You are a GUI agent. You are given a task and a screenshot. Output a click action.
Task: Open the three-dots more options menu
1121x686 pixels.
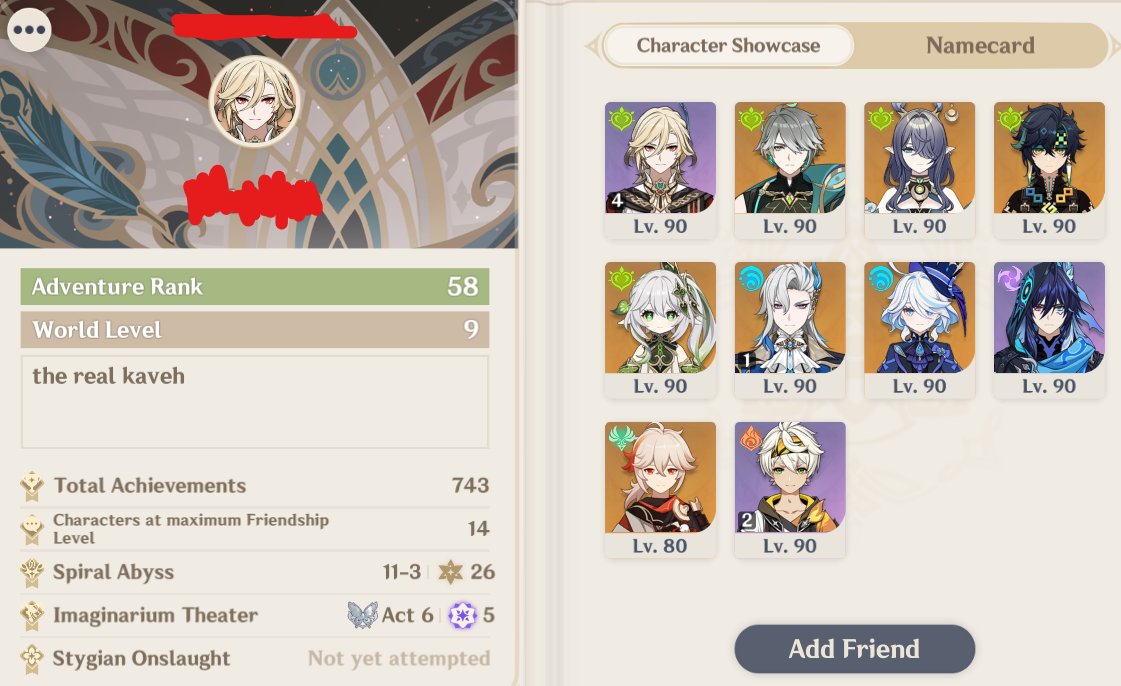pos(29,30)
